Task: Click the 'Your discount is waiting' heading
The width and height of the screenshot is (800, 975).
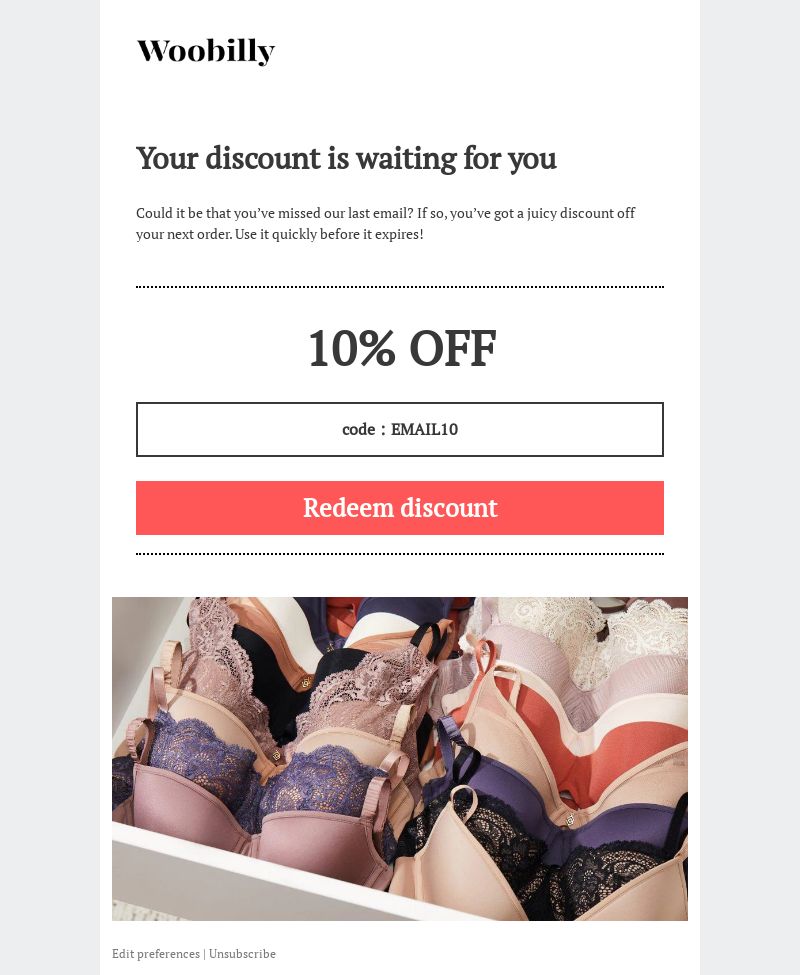Action: click(346, 159)
